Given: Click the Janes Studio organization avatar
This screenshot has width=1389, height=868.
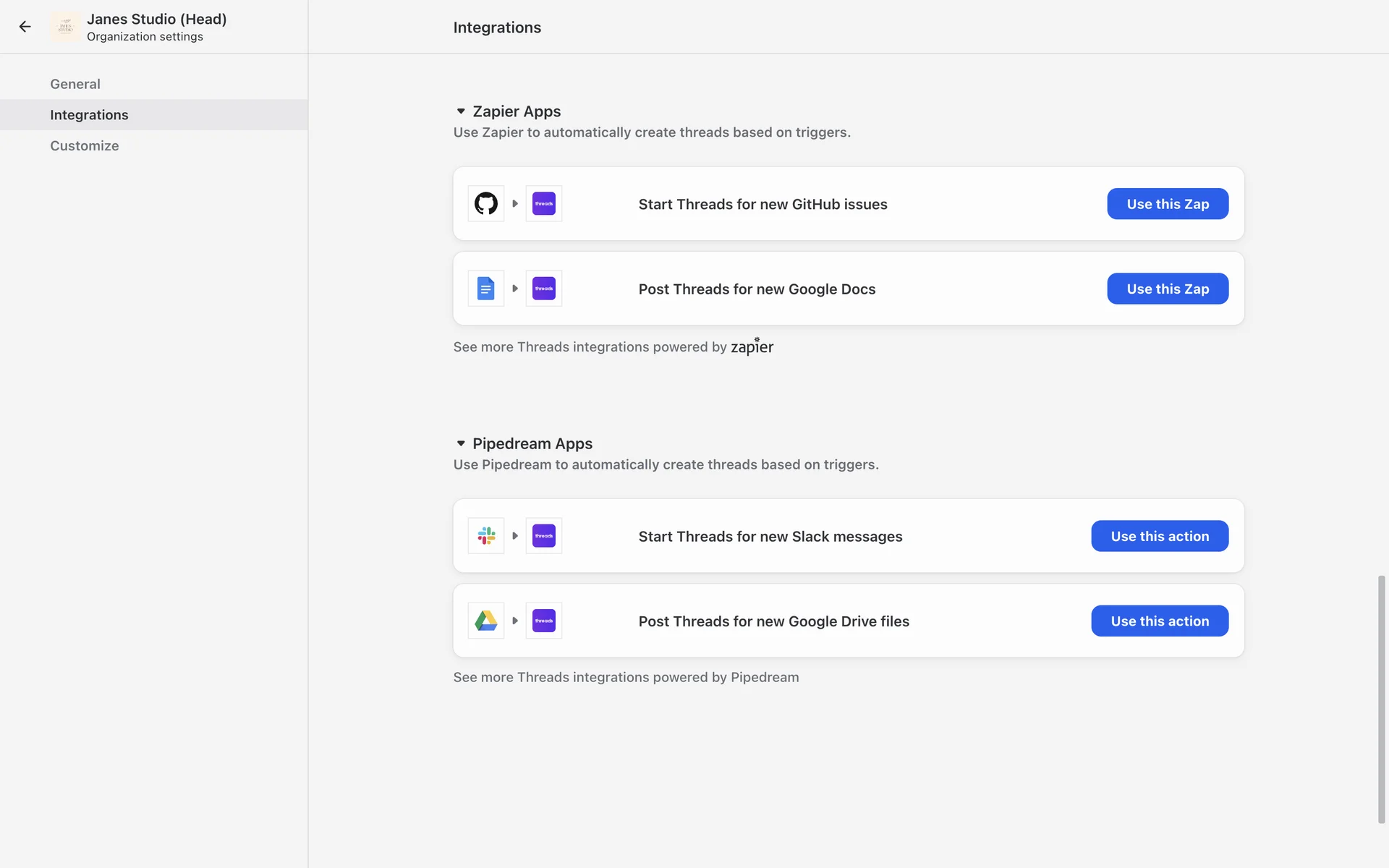Looking at the screenshot, I should 66,27.
